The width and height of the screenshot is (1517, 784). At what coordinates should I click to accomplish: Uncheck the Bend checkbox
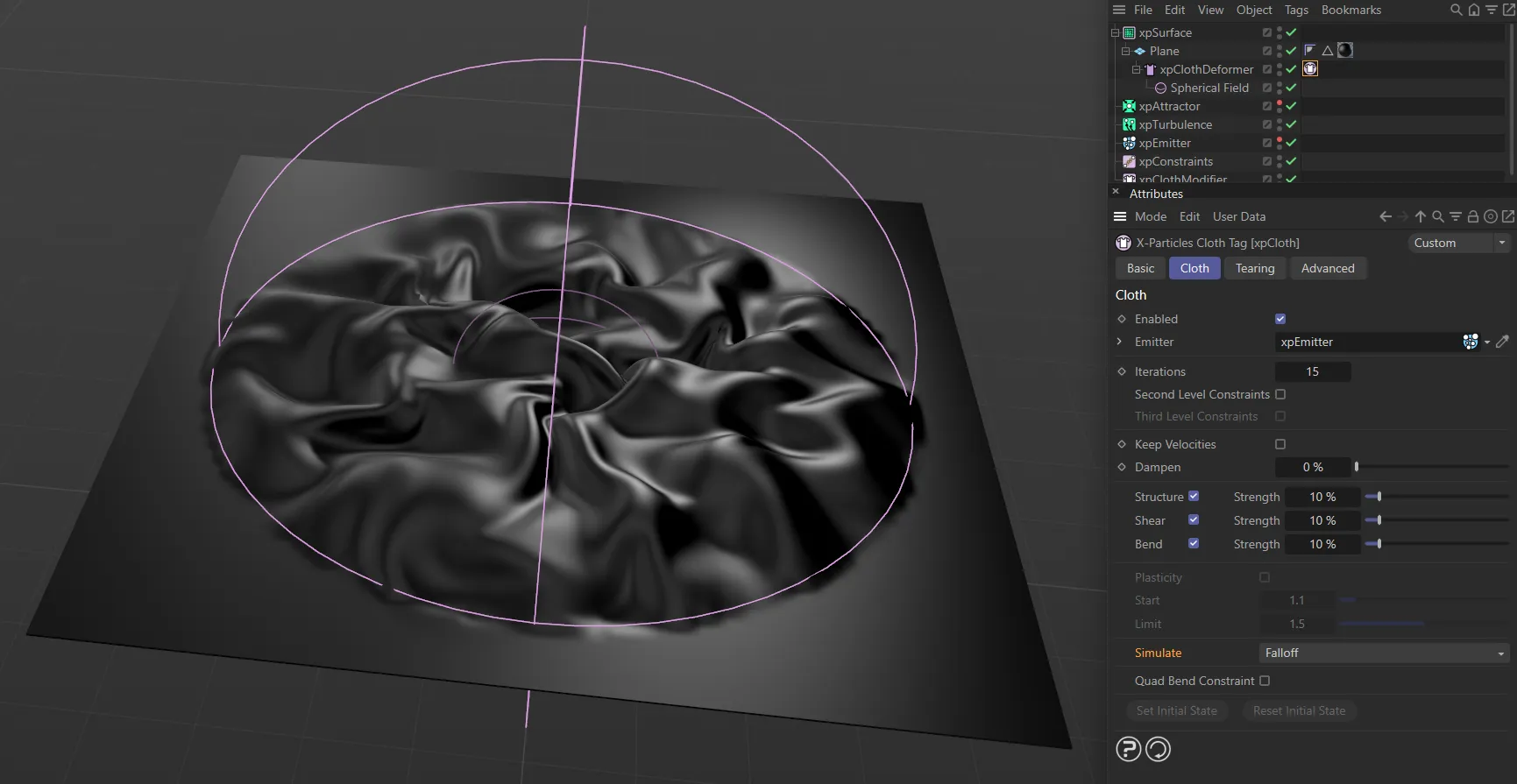pyautogui.click(x=1194, y=543)
